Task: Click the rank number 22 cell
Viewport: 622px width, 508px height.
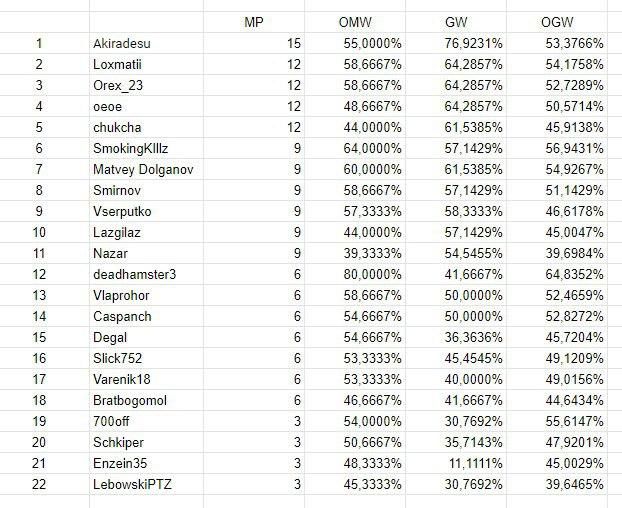Action: point(39,485)
